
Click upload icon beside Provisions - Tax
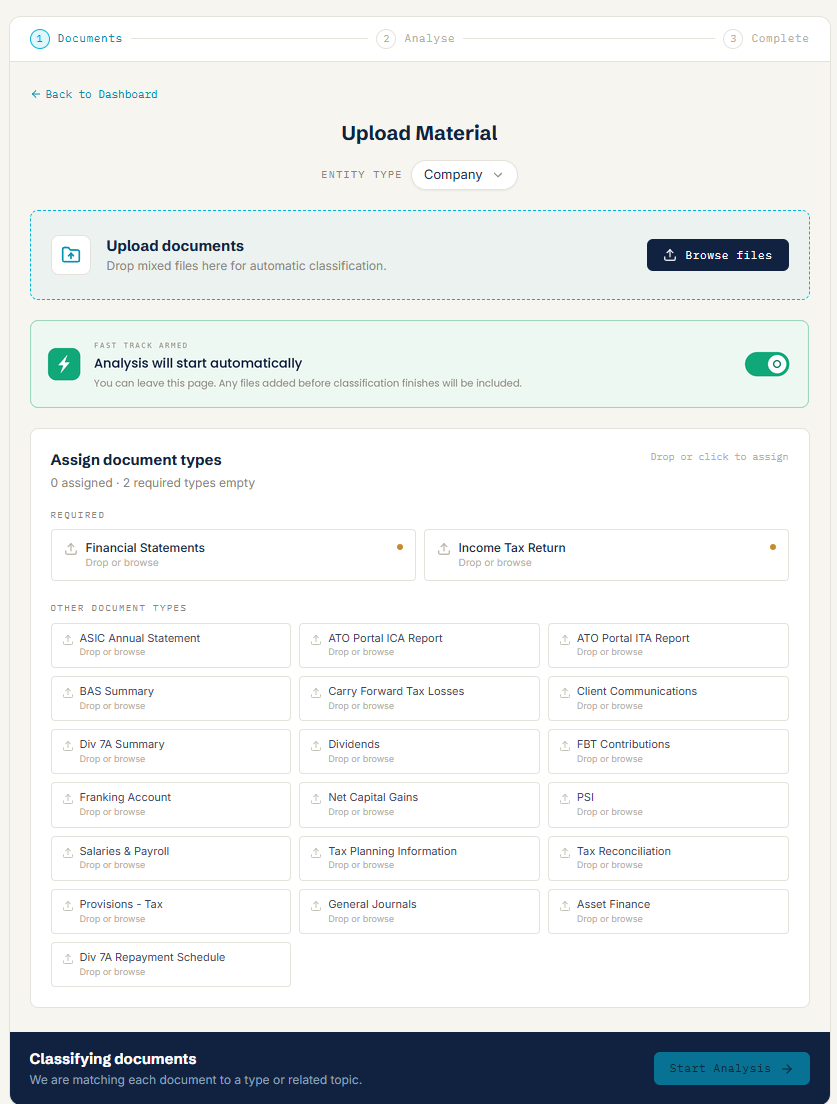point(68,905)
